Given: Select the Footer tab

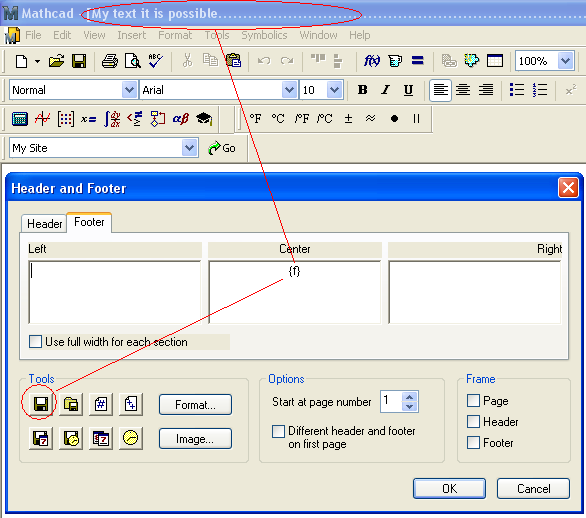Looking at the screenshot, I should coord(89,222).
